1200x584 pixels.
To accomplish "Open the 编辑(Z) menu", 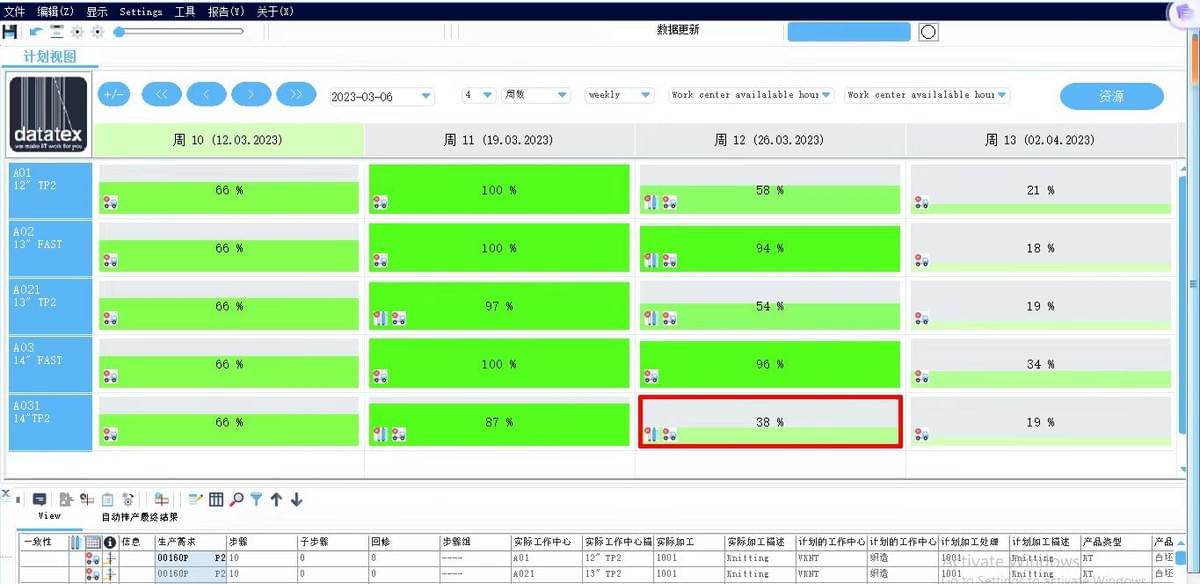I will tap(55, 11).
